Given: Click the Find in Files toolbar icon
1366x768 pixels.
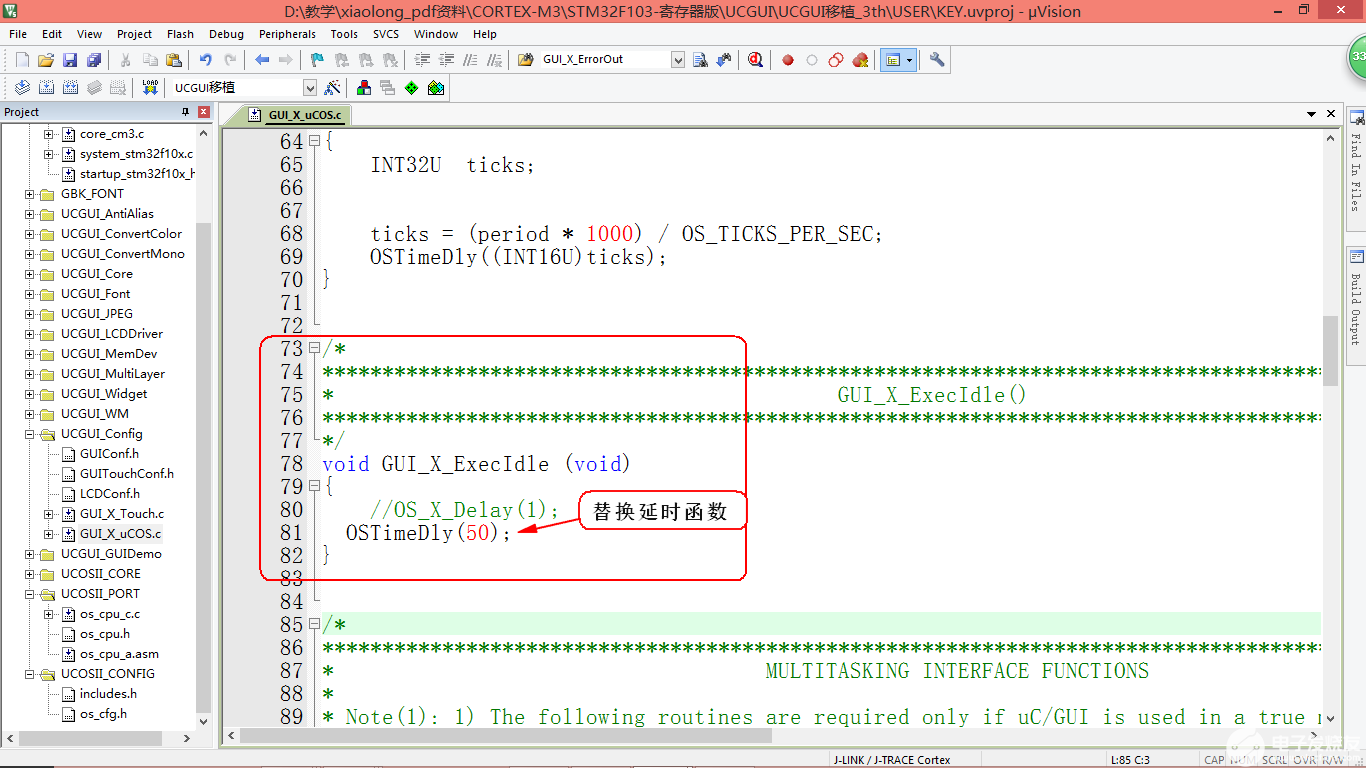Looking at the screenshot, I should (x=526, y=60).
